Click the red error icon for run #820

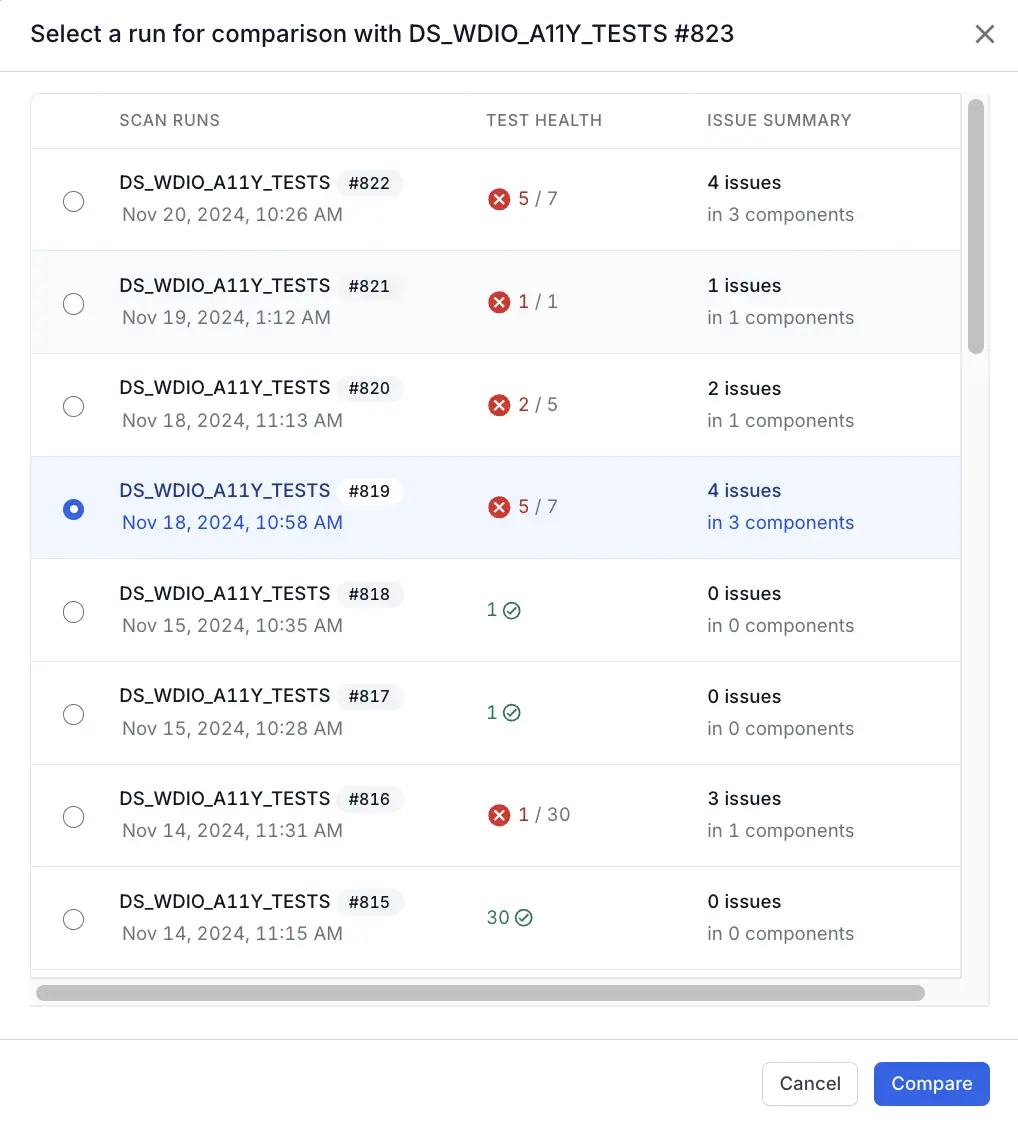[499, 405]
